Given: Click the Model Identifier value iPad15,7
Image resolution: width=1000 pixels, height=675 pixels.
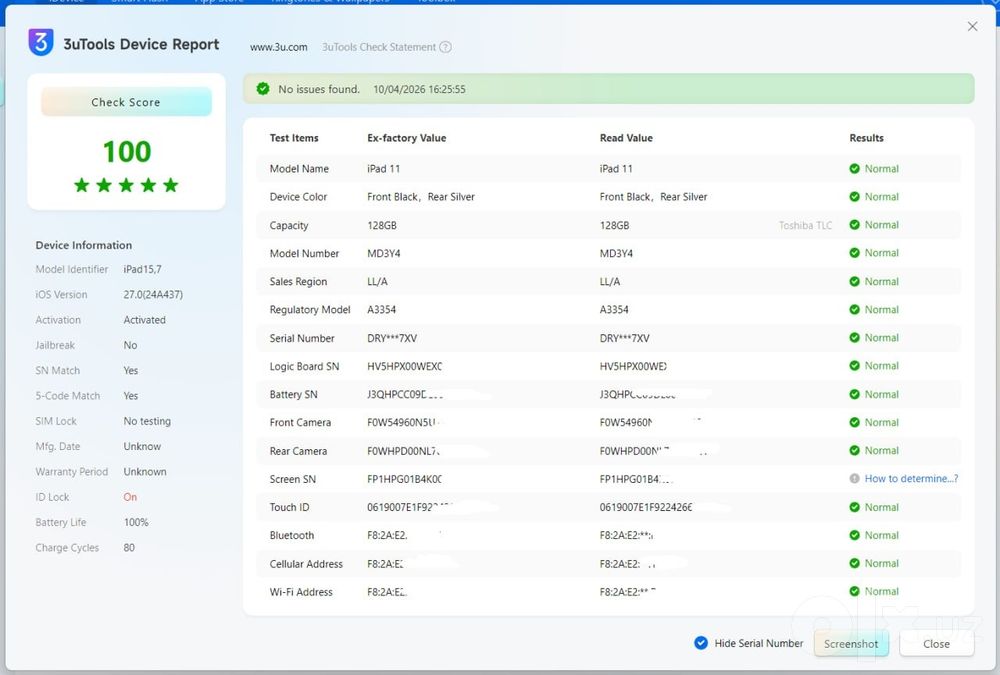Looking at the screenshot, I should pos(142,269).
